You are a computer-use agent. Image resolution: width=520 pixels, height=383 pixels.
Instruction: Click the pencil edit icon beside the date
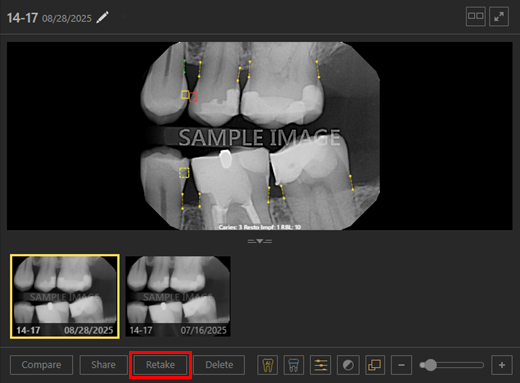[102, 17]
